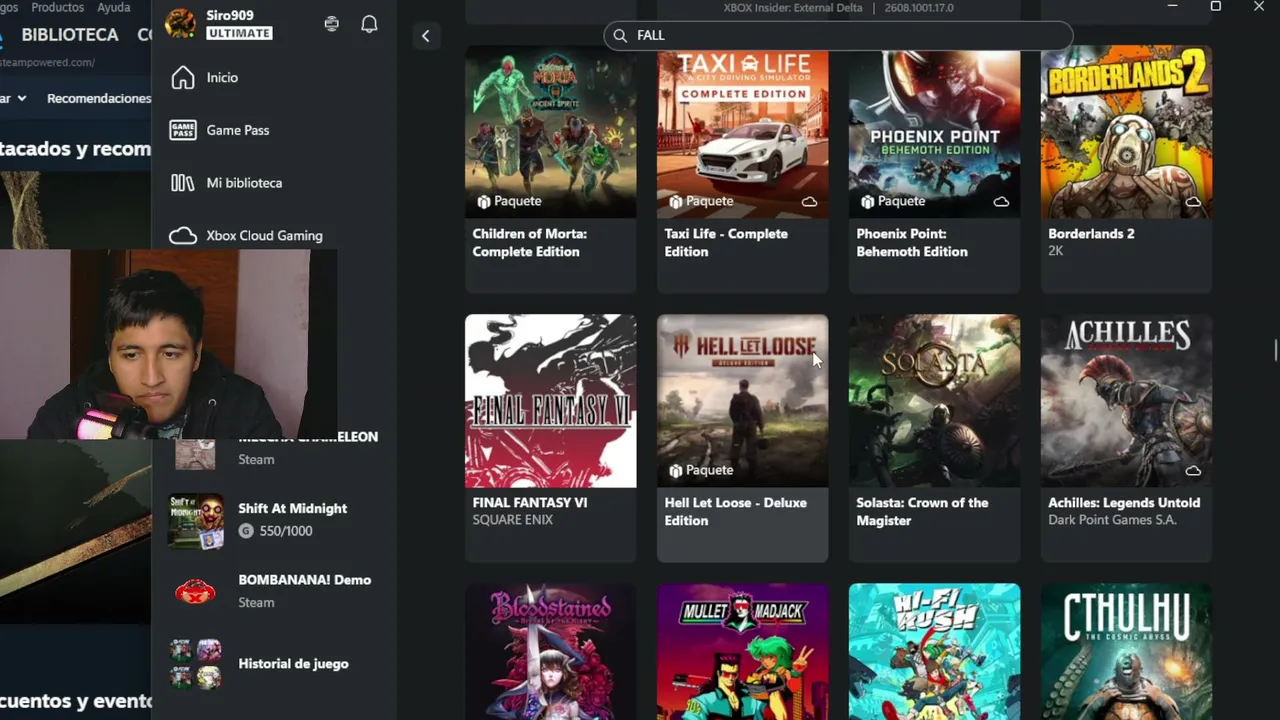
Task: Open the Phoenix Point cover art
Action: click(935, 132)
